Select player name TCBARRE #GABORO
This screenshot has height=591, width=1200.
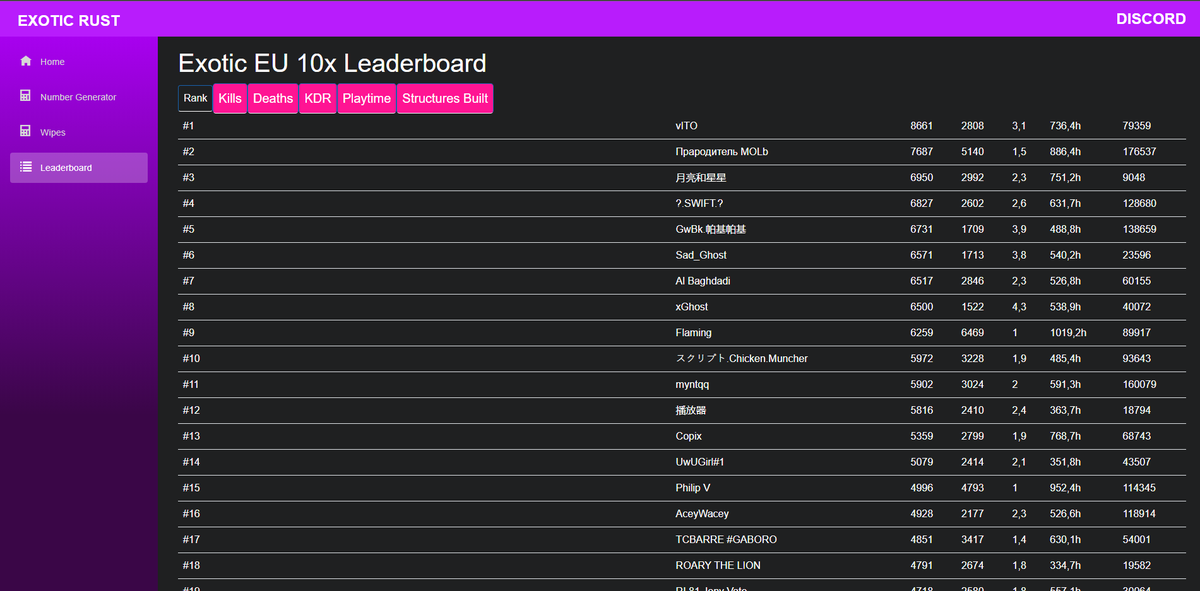click(726, 540)
